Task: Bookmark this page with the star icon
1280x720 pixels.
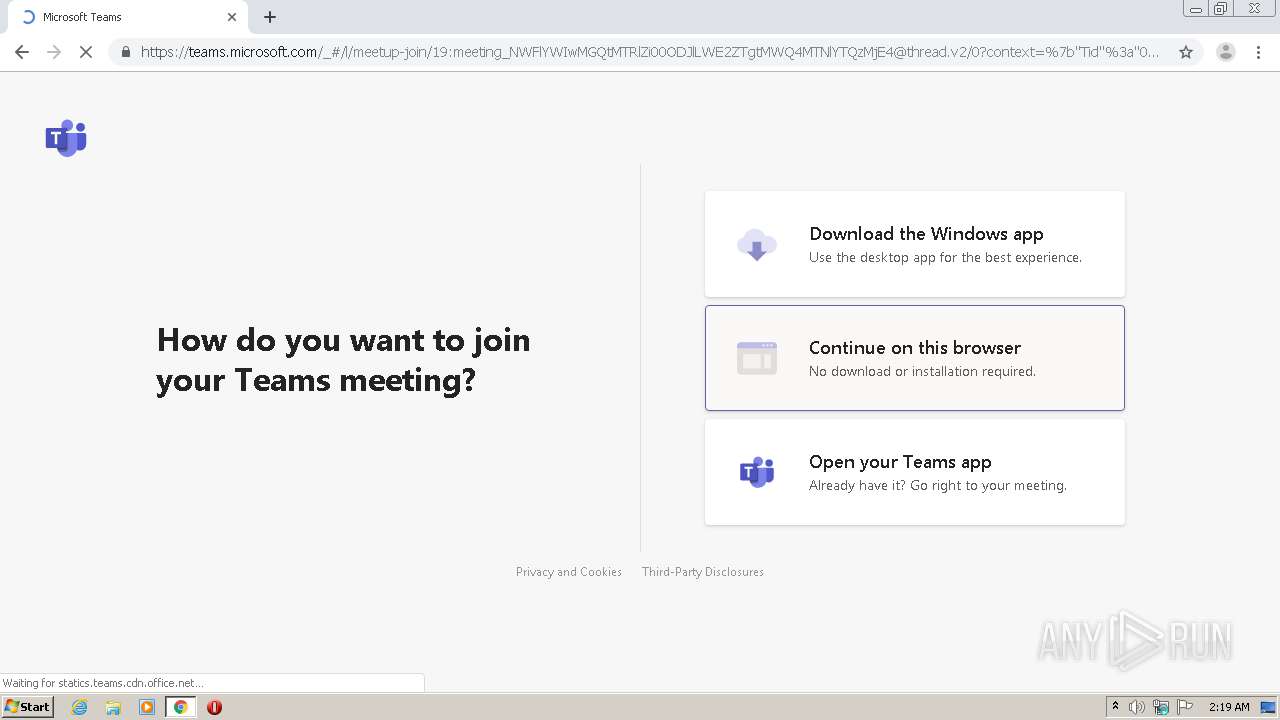Action: (1186, 52)
